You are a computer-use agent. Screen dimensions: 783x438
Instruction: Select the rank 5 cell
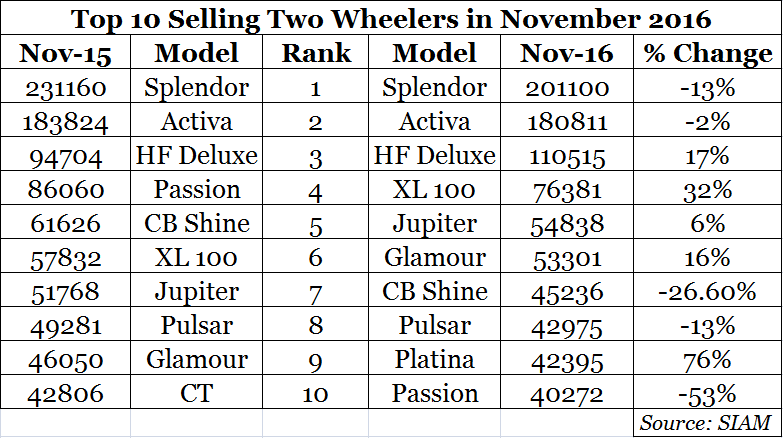pyautogui.click(x=315, y=224)
